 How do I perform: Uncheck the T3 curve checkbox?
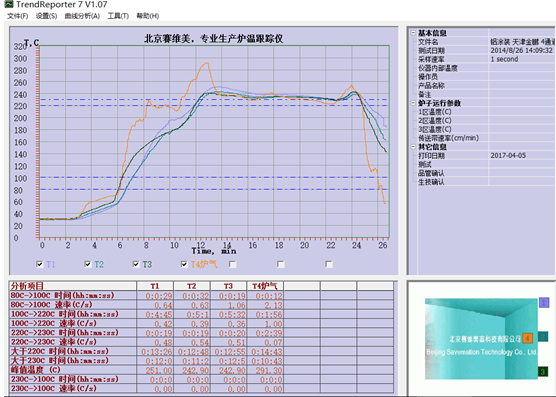(136, 264)
